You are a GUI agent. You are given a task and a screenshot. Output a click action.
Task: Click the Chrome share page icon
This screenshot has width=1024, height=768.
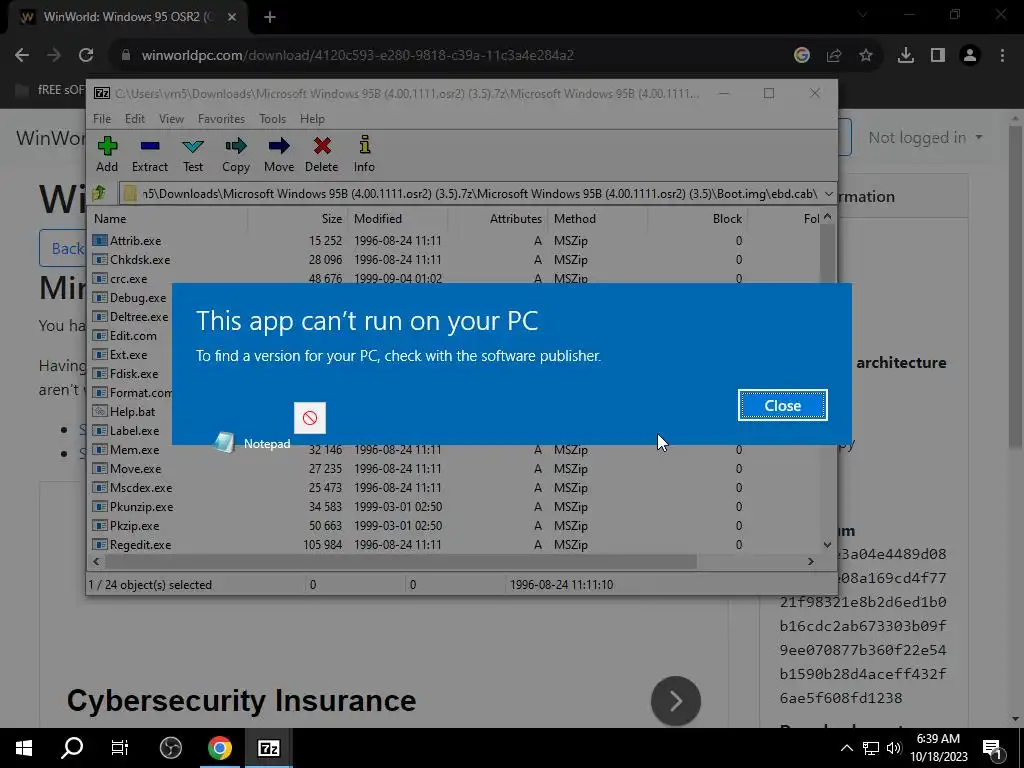click(x=834, y=56)
